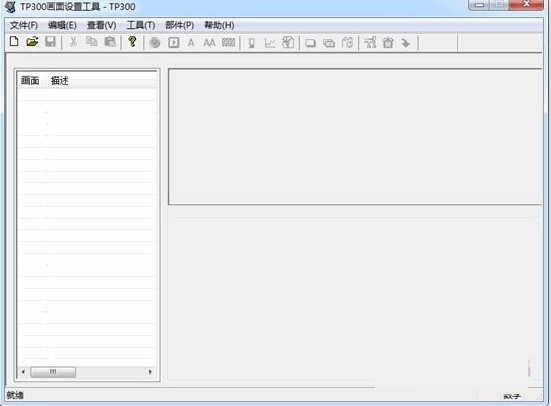
Task: Click the trend line chart icon
Action: [270, 43]
